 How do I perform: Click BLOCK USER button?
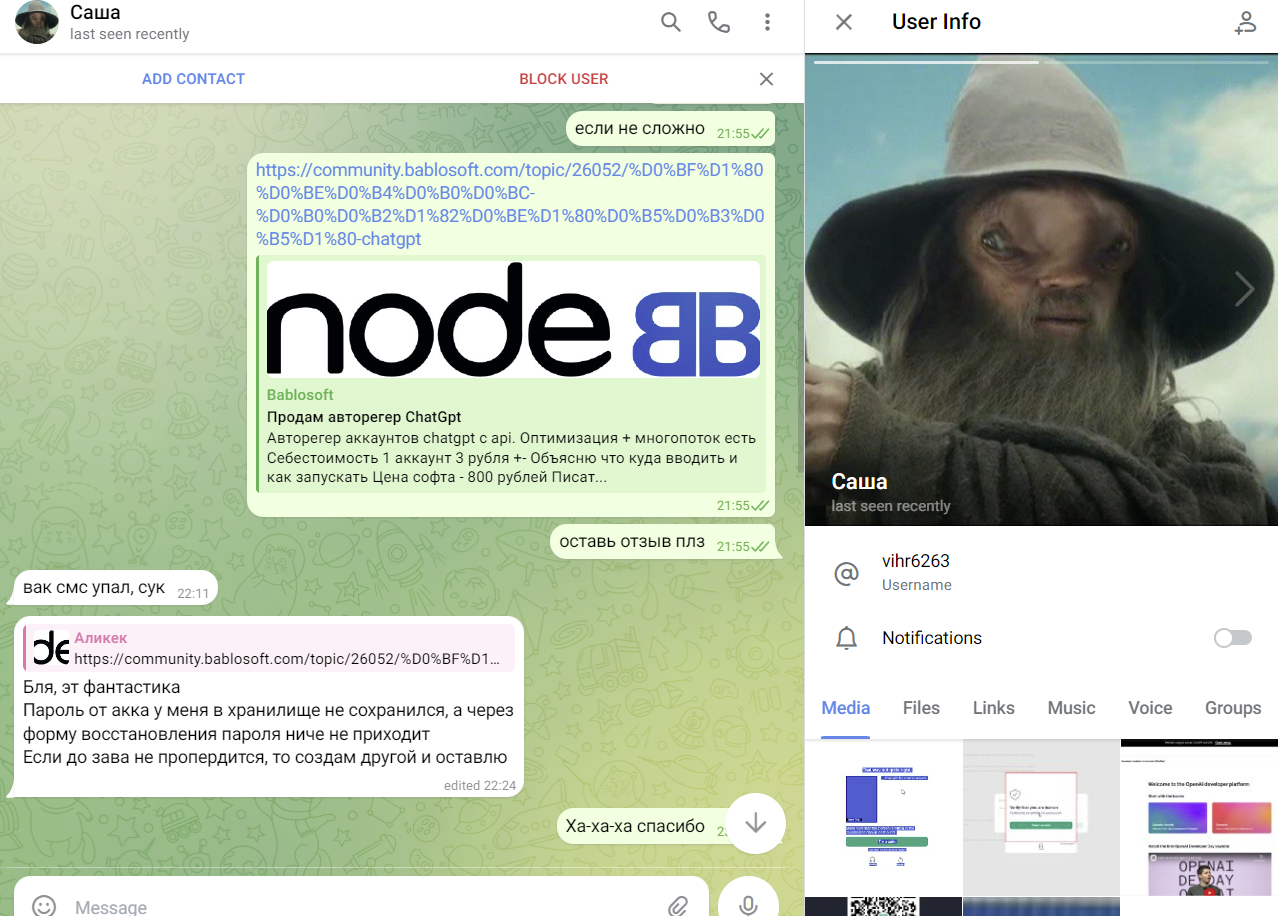(x=563, y=79)
